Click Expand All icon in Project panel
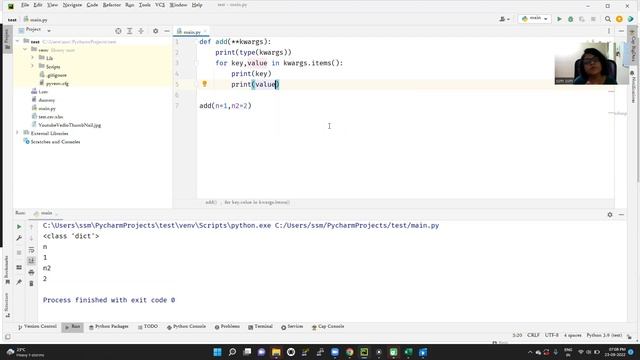 point(129,31)
